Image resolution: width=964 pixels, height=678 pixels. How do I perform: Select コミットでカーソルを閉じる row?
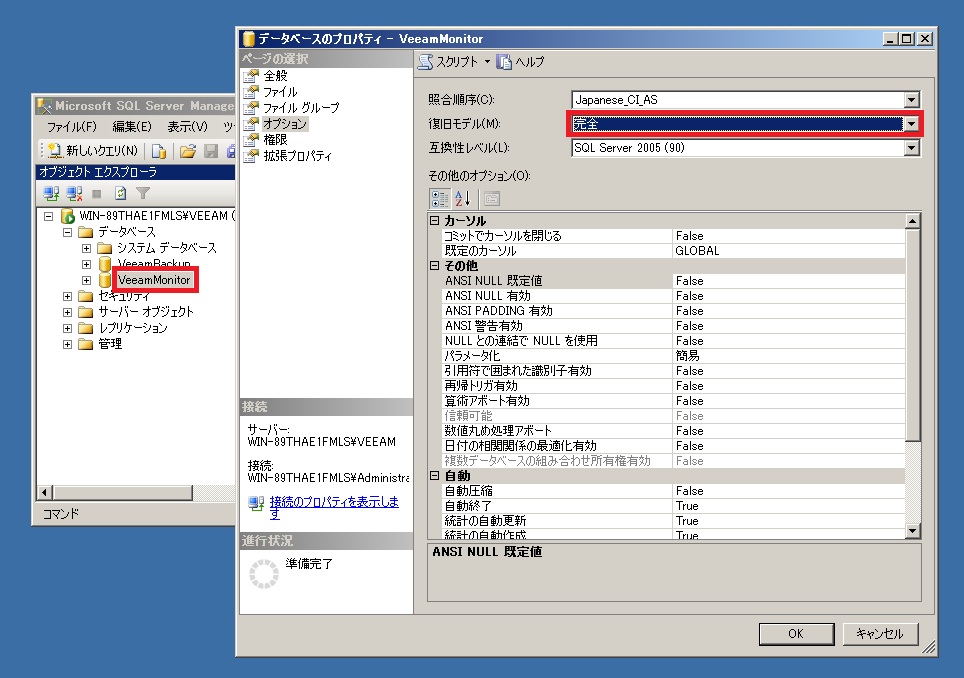(x=674, y=236)
